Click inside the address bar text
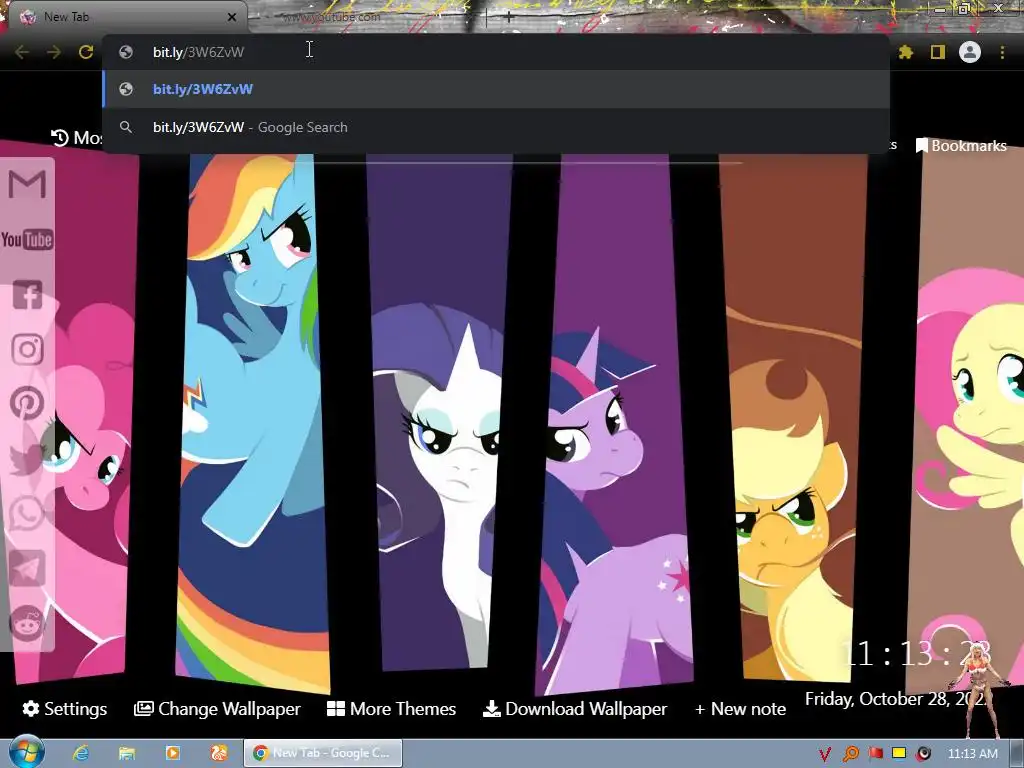Viewport: 1024px width, 768px height. pyautogui.click(x=199, y=52)
